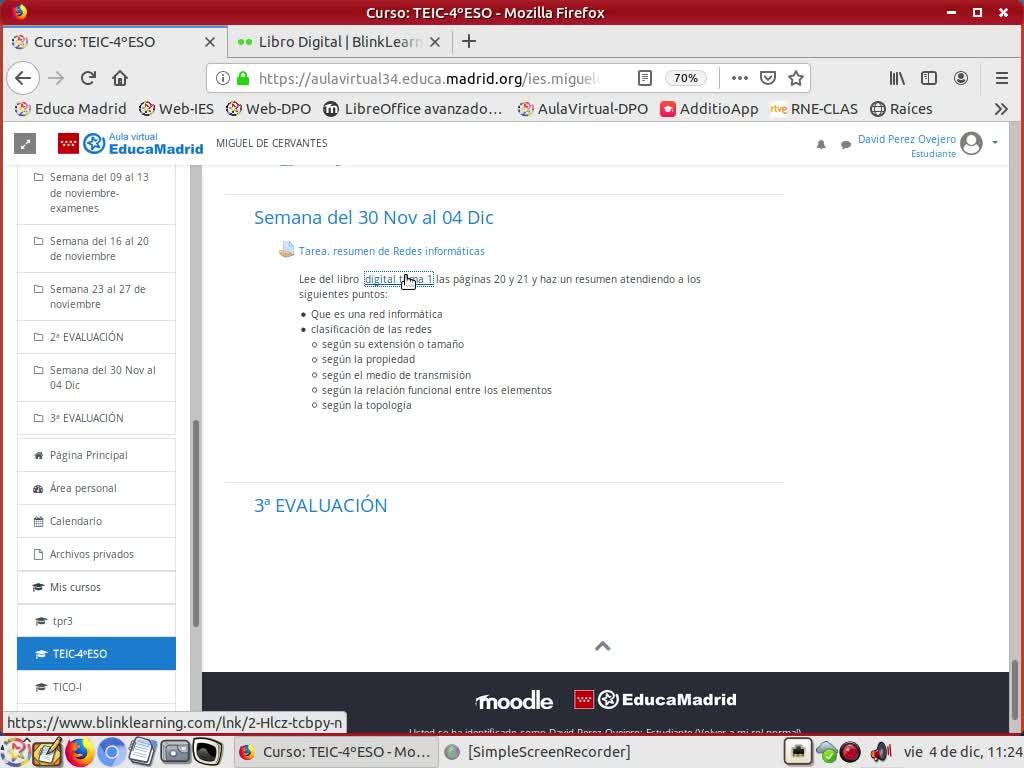
Task: Open Chromium icon in the taskbar
Action: pos(111,752)
